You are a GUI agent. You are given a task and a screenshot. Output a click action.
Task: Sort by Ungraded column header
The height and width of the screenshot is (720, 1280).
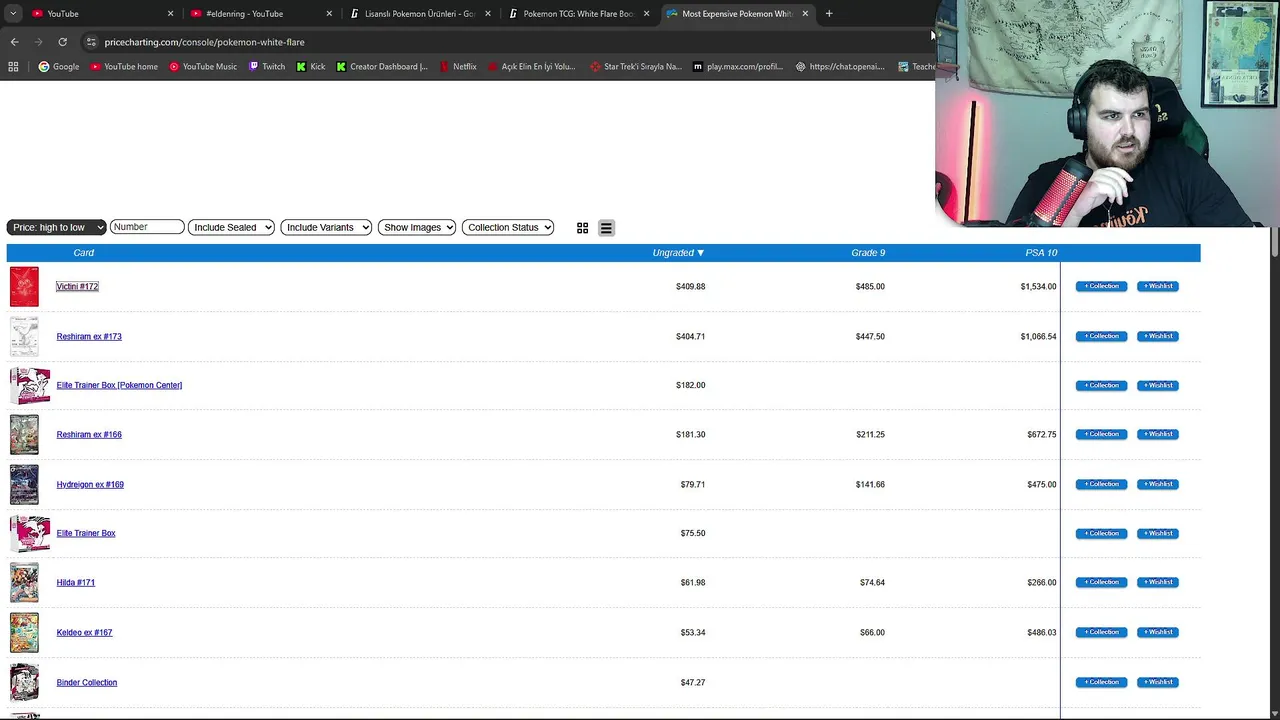pyautogui.click(x=678, y=253)
